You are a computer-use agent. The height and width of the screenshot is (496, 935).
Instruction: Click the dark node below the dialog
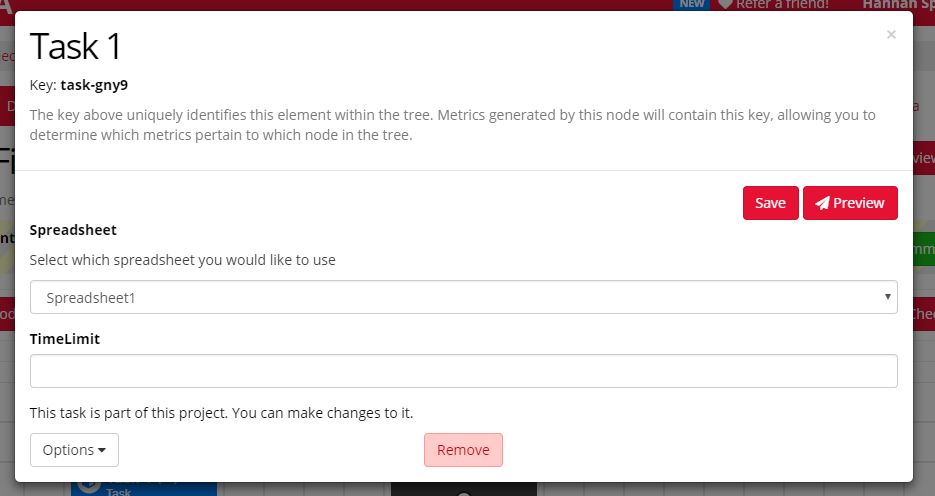[x=463, y=489]
